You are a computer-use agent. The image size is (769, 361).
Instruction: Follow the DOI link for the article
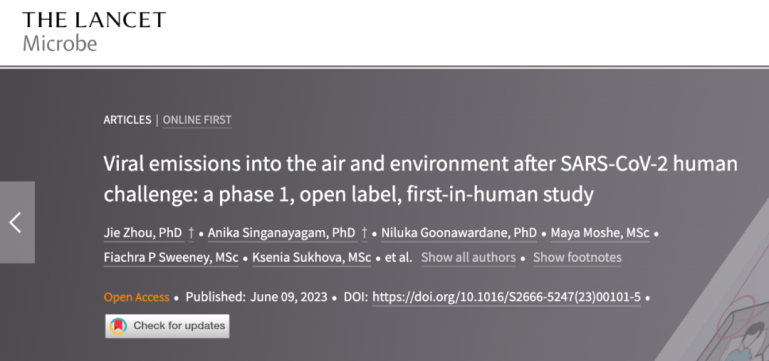(506, 297)
